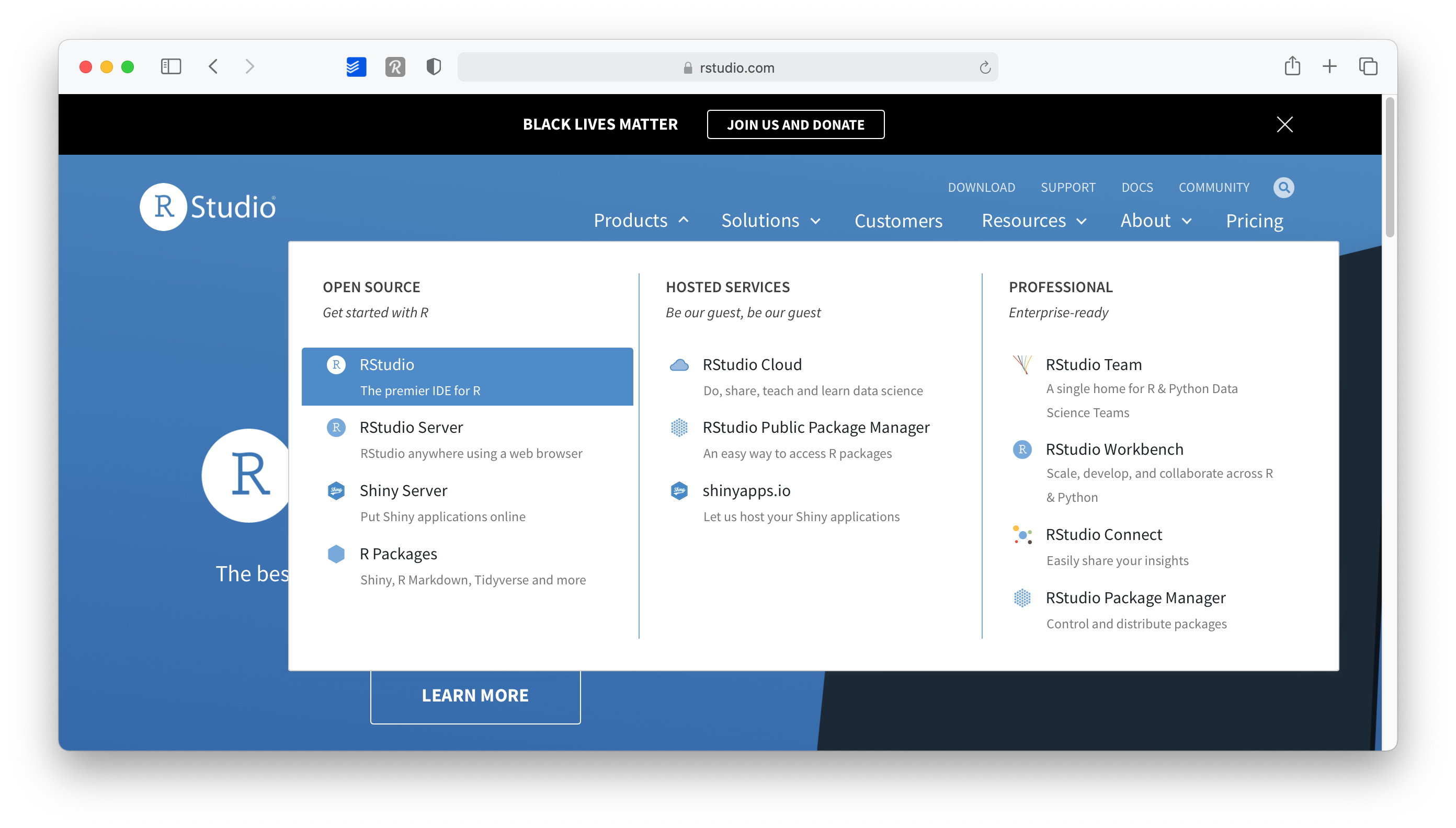Open the blue stacked-layers extension icon
This screenshot has width=1456, height=828.
(x=356, y=67)
